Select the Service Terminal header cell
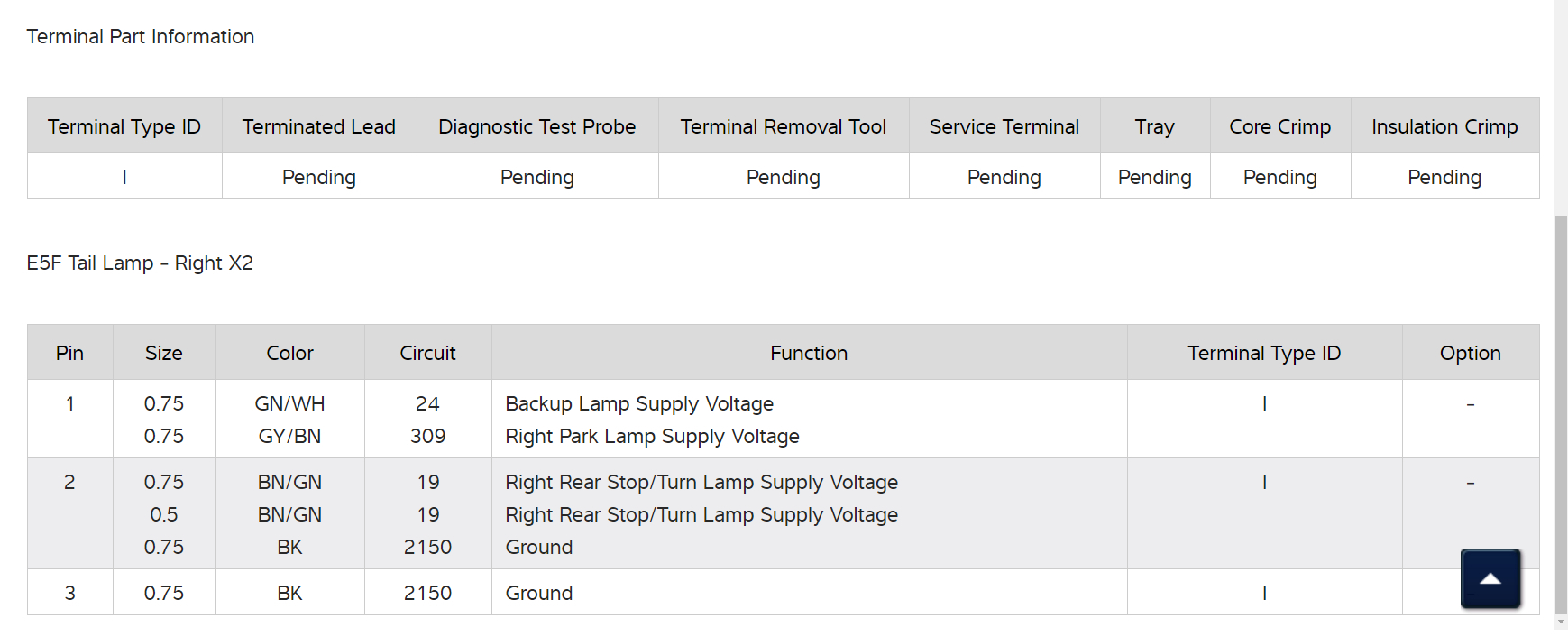 (1004, 127)
